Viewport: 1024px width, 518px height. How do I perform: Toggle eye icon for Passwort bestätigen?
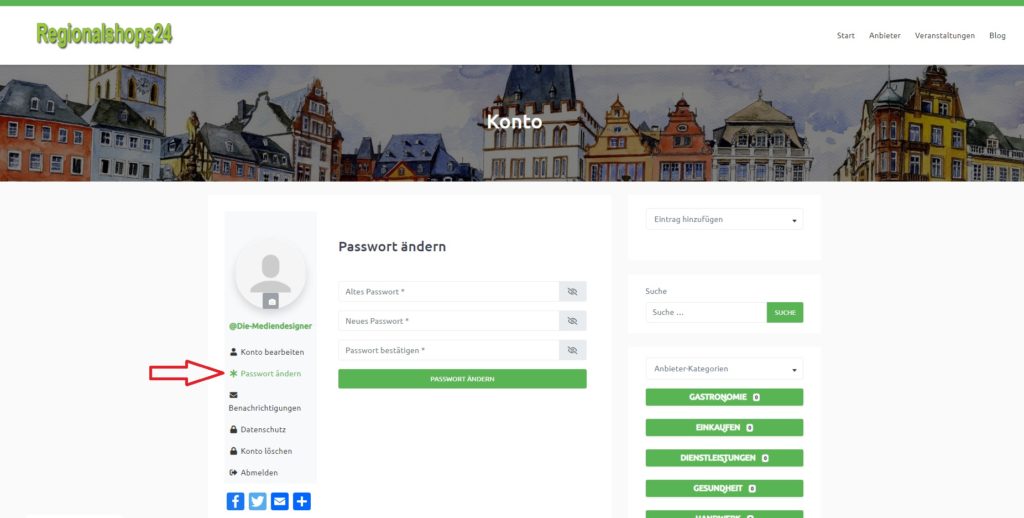[x=573, y=350]
